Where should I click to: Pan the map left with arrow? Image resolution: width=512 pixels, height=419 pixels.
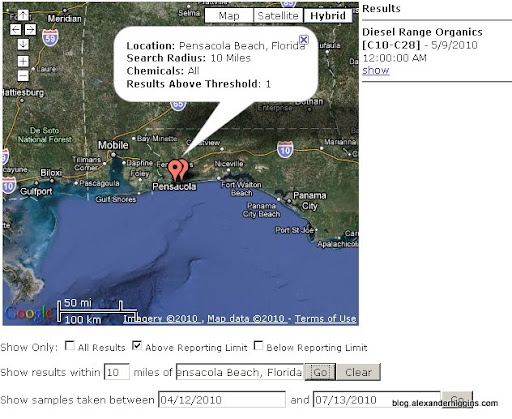coord(16,30)
